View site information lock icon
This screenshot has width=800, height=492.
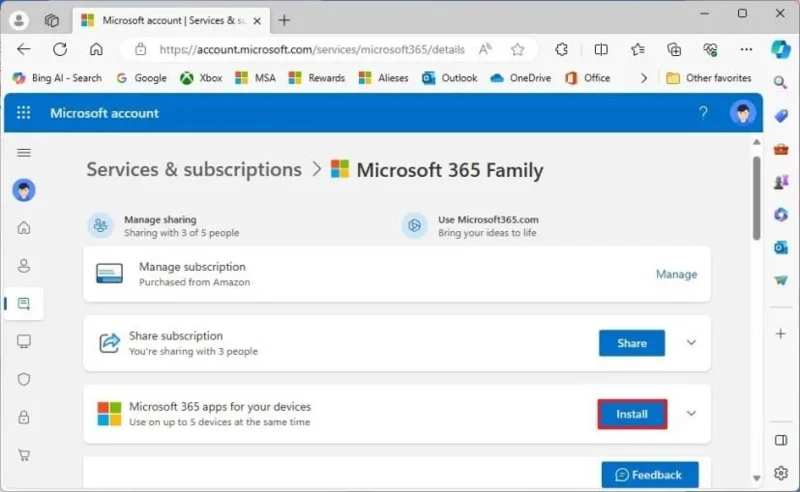click(140, 50)
